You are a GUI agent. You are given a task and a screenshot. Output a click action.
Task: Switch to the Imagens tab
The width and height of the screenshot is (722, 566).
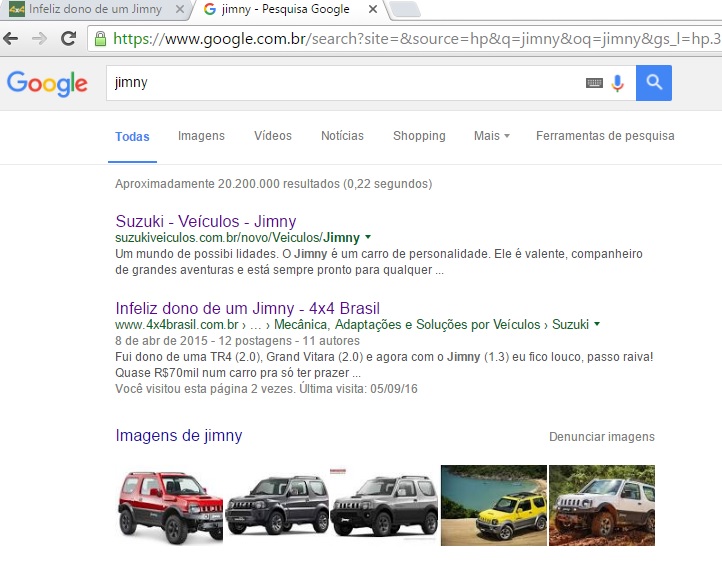(201, 136)
